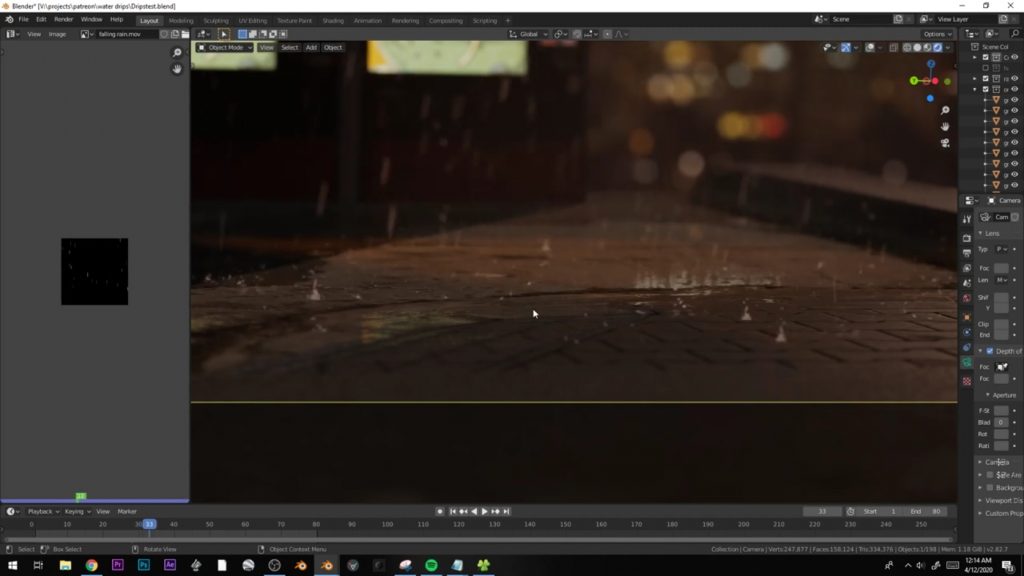Toggle the Safe Areas checkbox

coord(990,475)
